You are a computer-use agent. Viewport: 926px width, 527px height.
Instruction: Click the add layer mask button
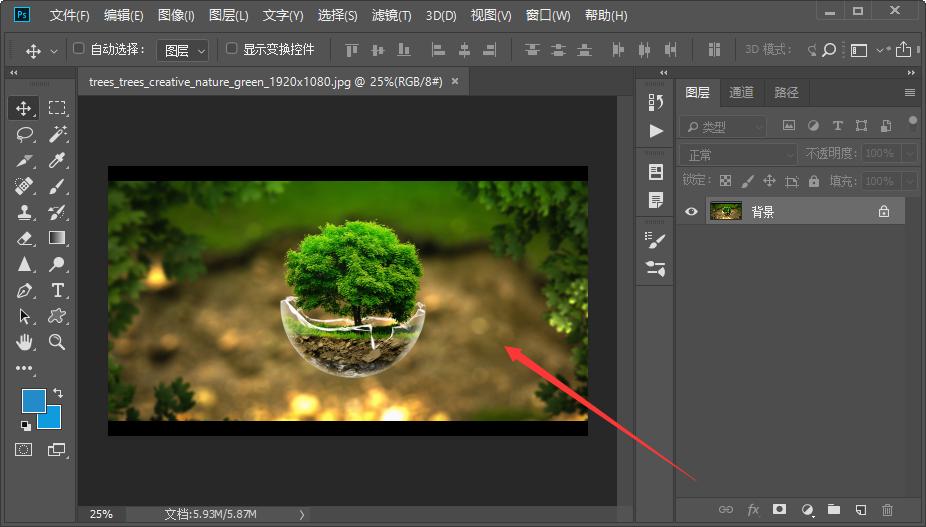tap(779, 509)
